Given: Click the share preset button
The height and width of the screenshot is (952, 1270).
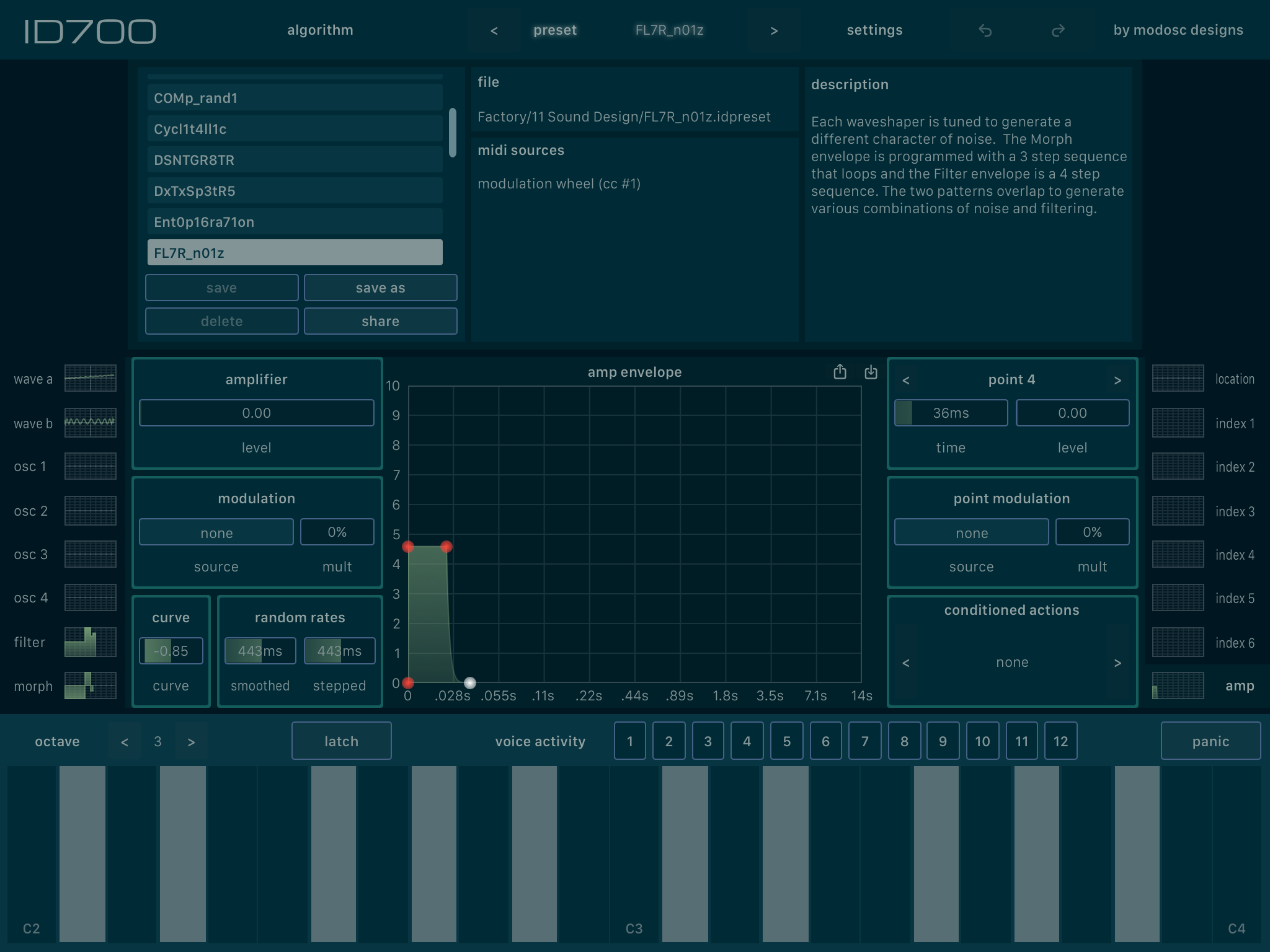Looking at the screenshot, I should [380, 321].
